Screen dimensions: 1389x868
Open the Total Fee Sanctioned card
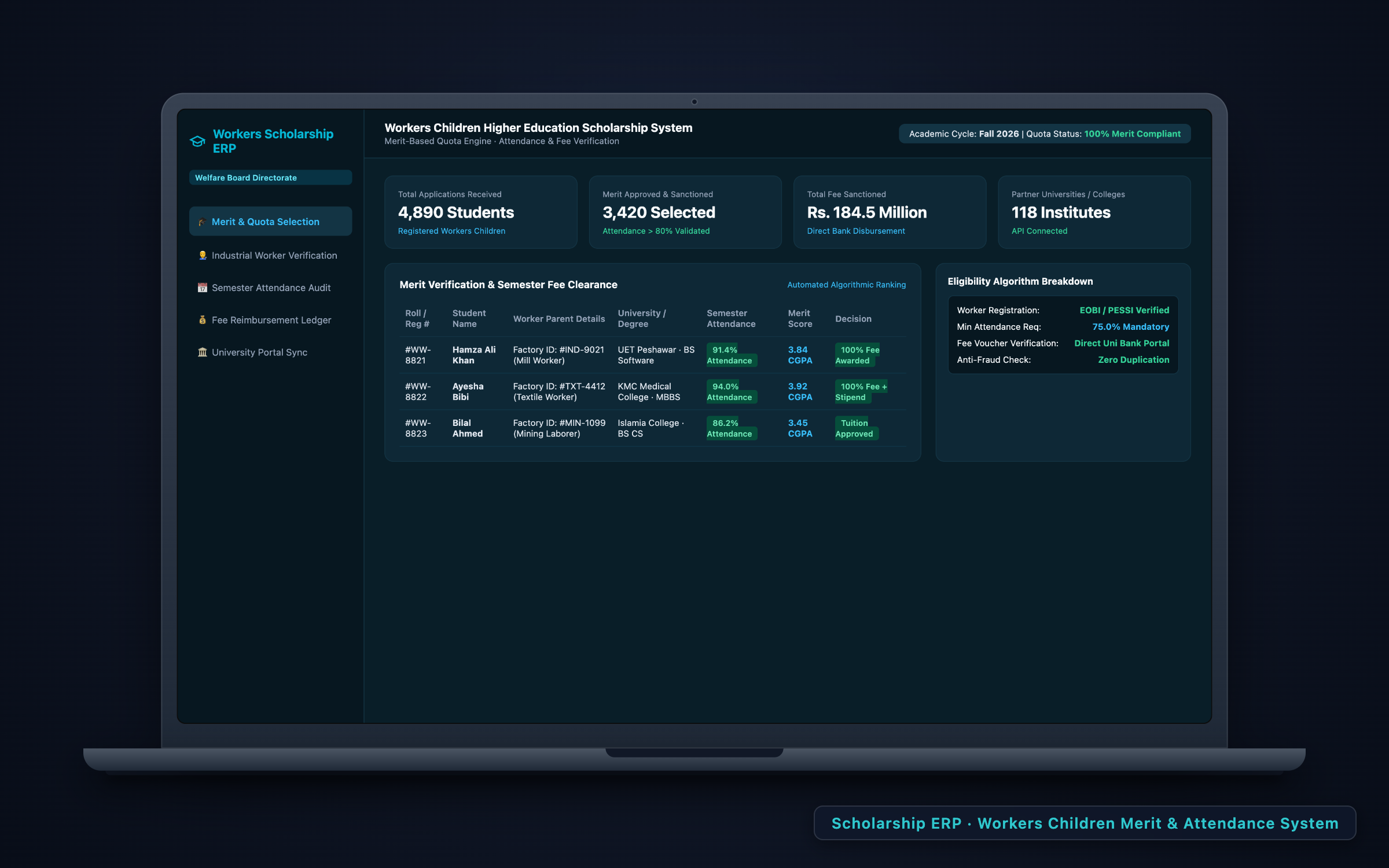point(890,212)
